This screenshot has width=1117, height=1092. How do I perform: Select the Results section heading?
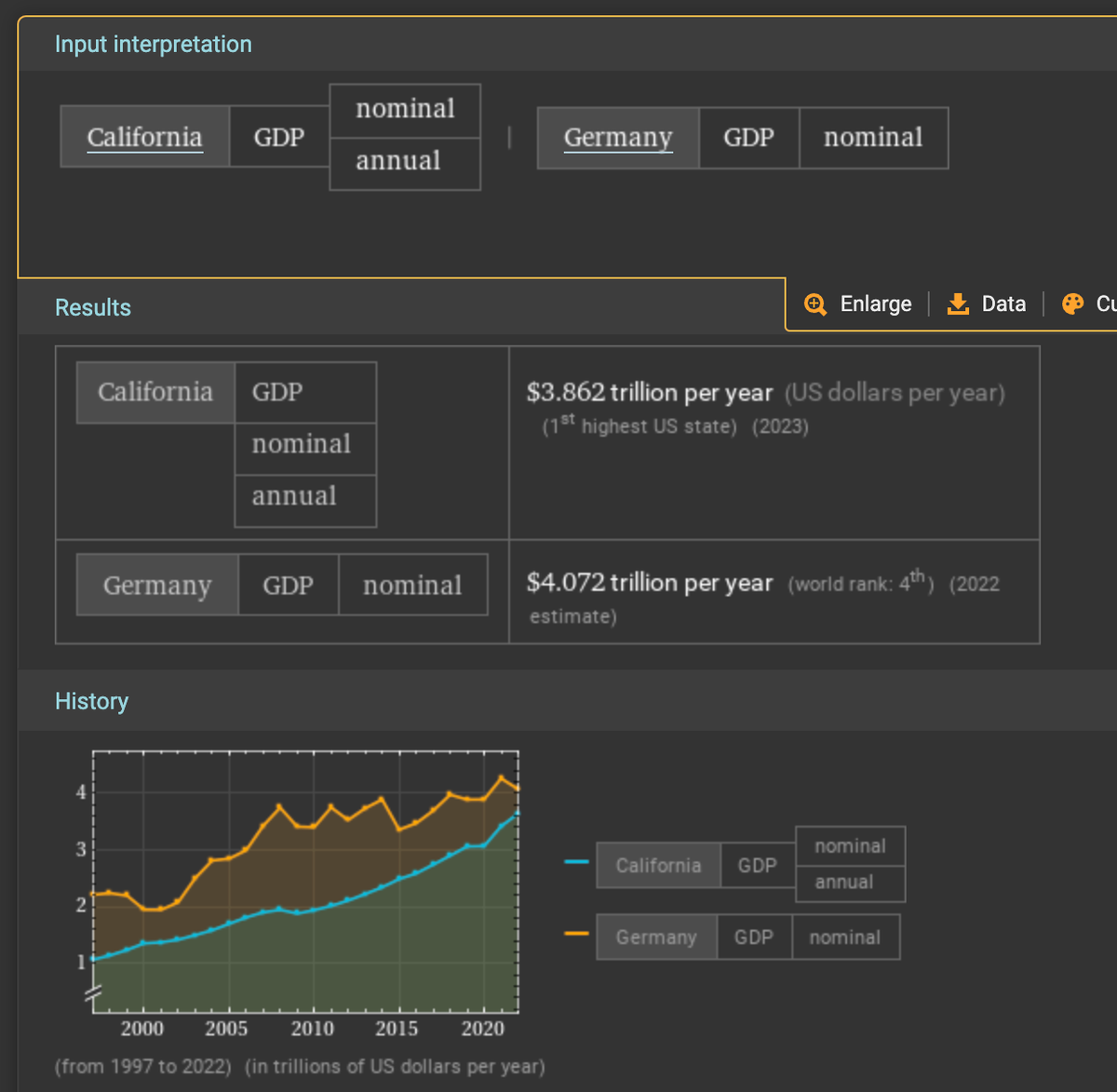[x=93, y=307]
